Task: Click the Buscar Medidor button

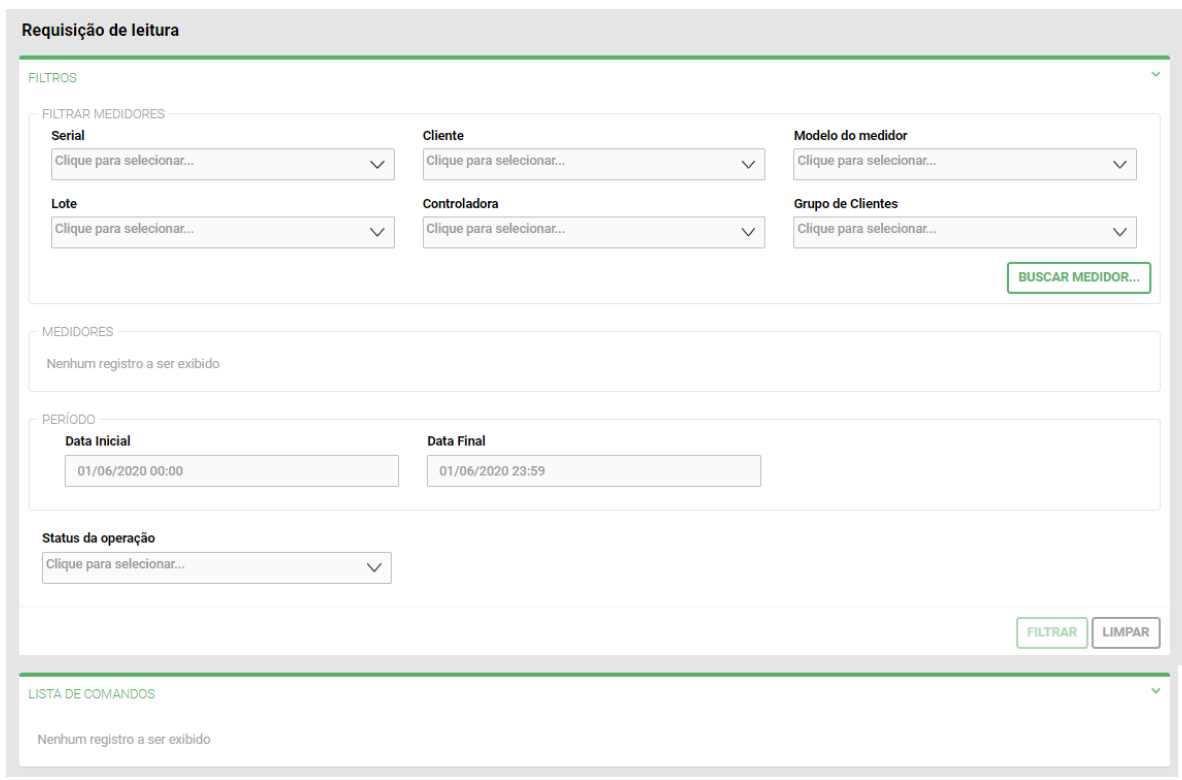Action: pos(1079,278)
